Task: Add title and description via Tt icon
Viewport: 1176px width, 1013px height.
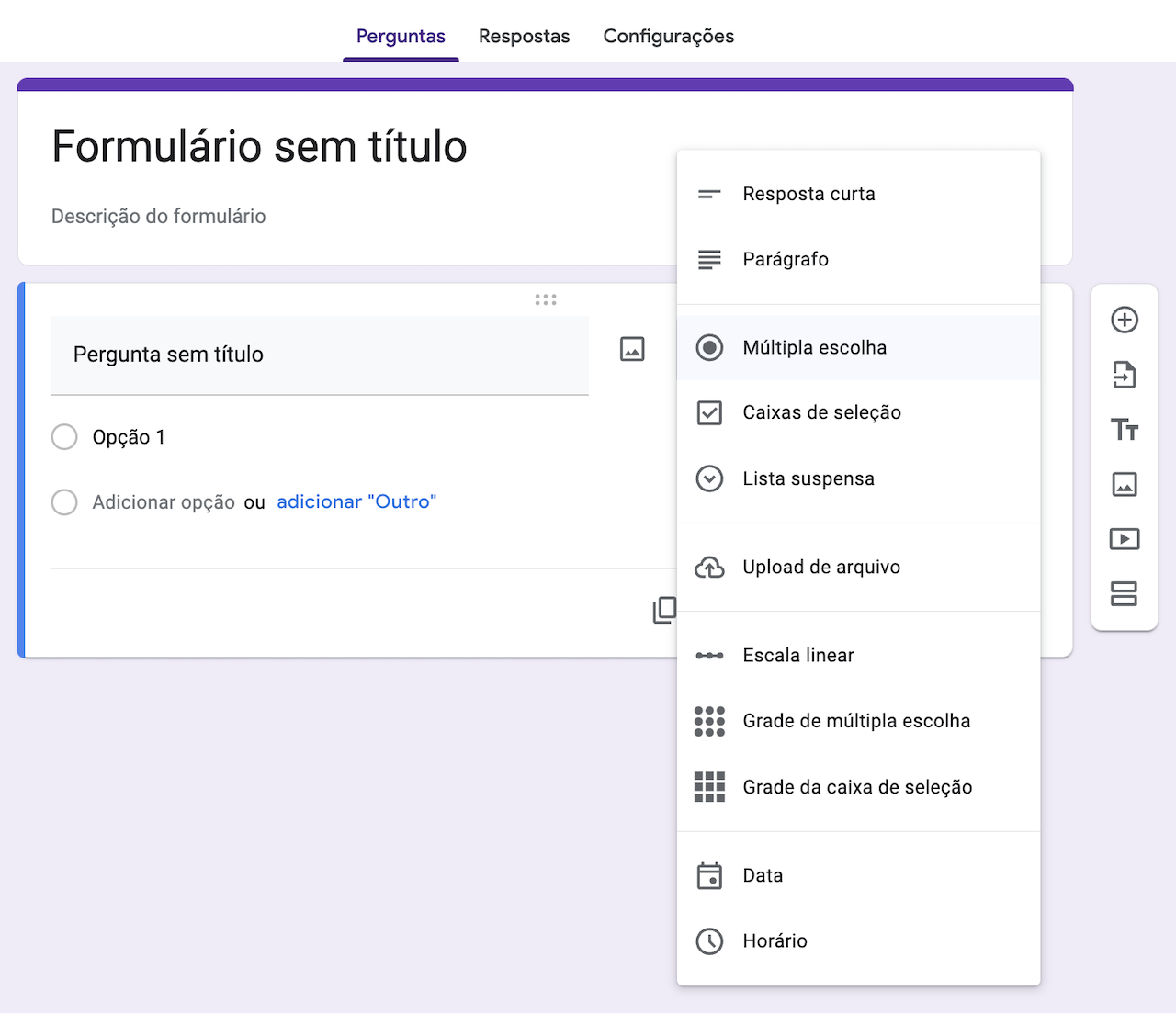Action: [1125, 430]
